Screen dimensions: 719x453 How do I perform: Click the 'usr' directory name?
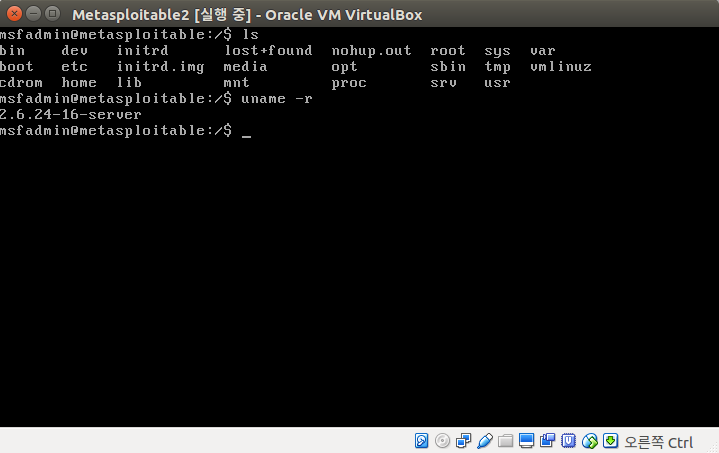497,83
